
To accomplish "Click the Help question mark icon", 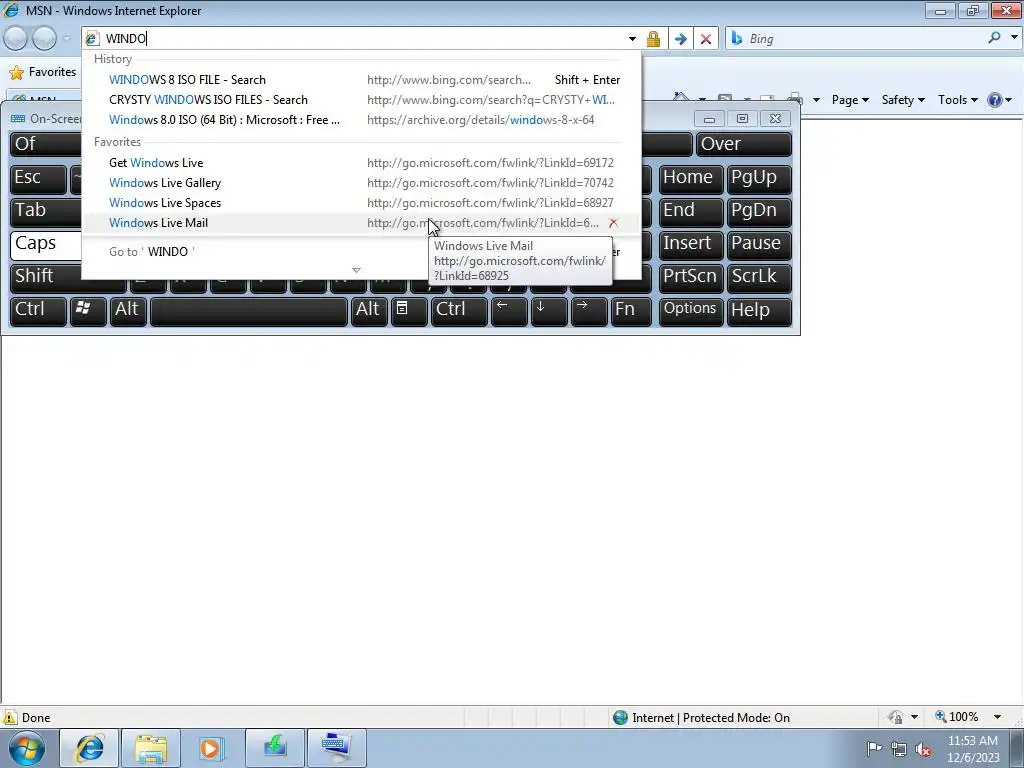I will coord(994,100).
